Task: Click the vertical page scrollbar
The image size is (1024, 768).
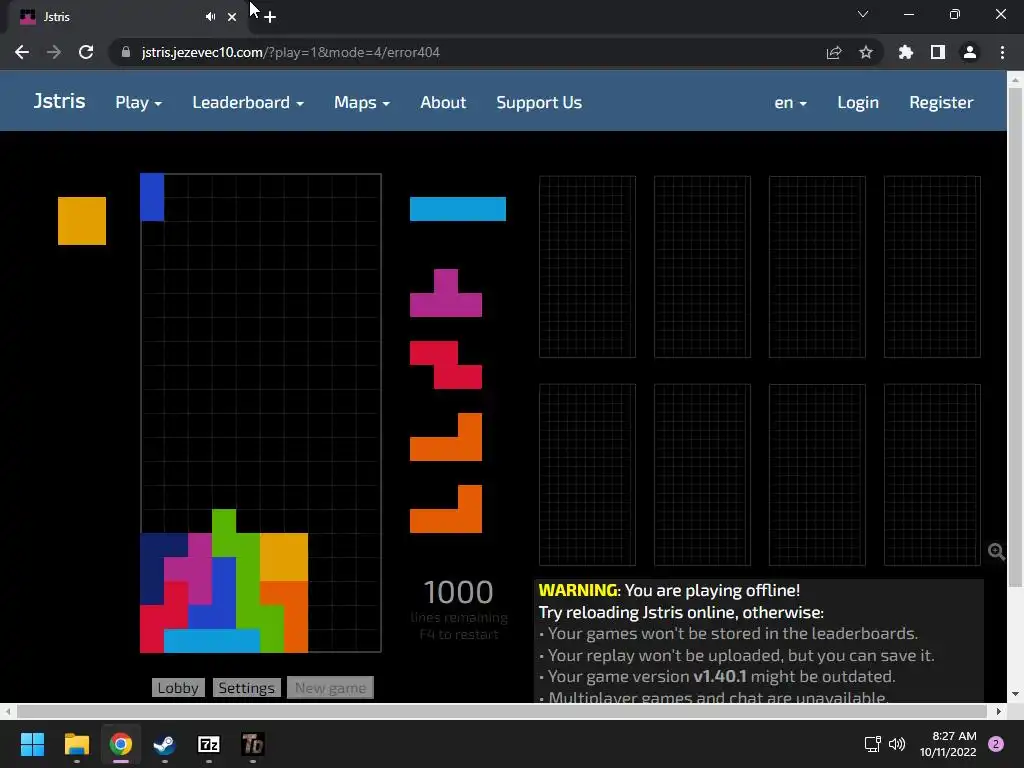Action: 1015,336
